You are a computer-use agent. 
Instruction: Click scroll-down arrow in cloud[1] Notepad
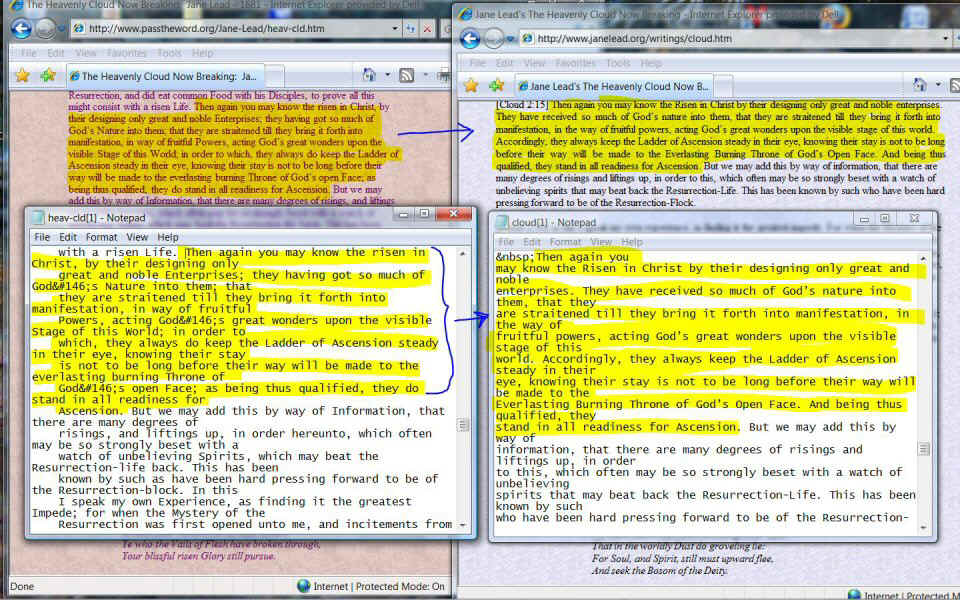[x=924, y=528]
